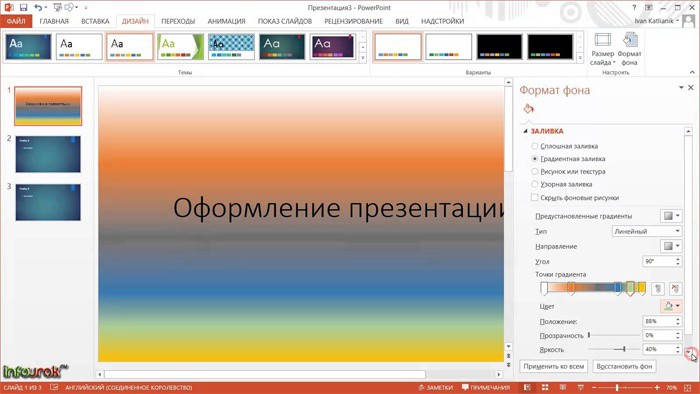This screenshot has width=700, height=394.
Task: Select slide 2 thumbnail
Action: [x=48, y=154]
